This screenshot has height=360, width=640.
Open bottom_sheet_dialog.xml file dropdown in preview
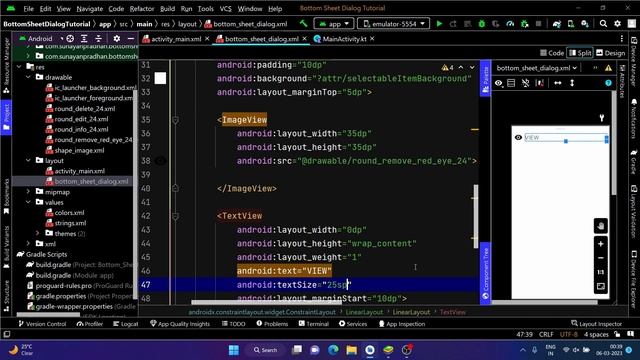(x=536, y=68)
